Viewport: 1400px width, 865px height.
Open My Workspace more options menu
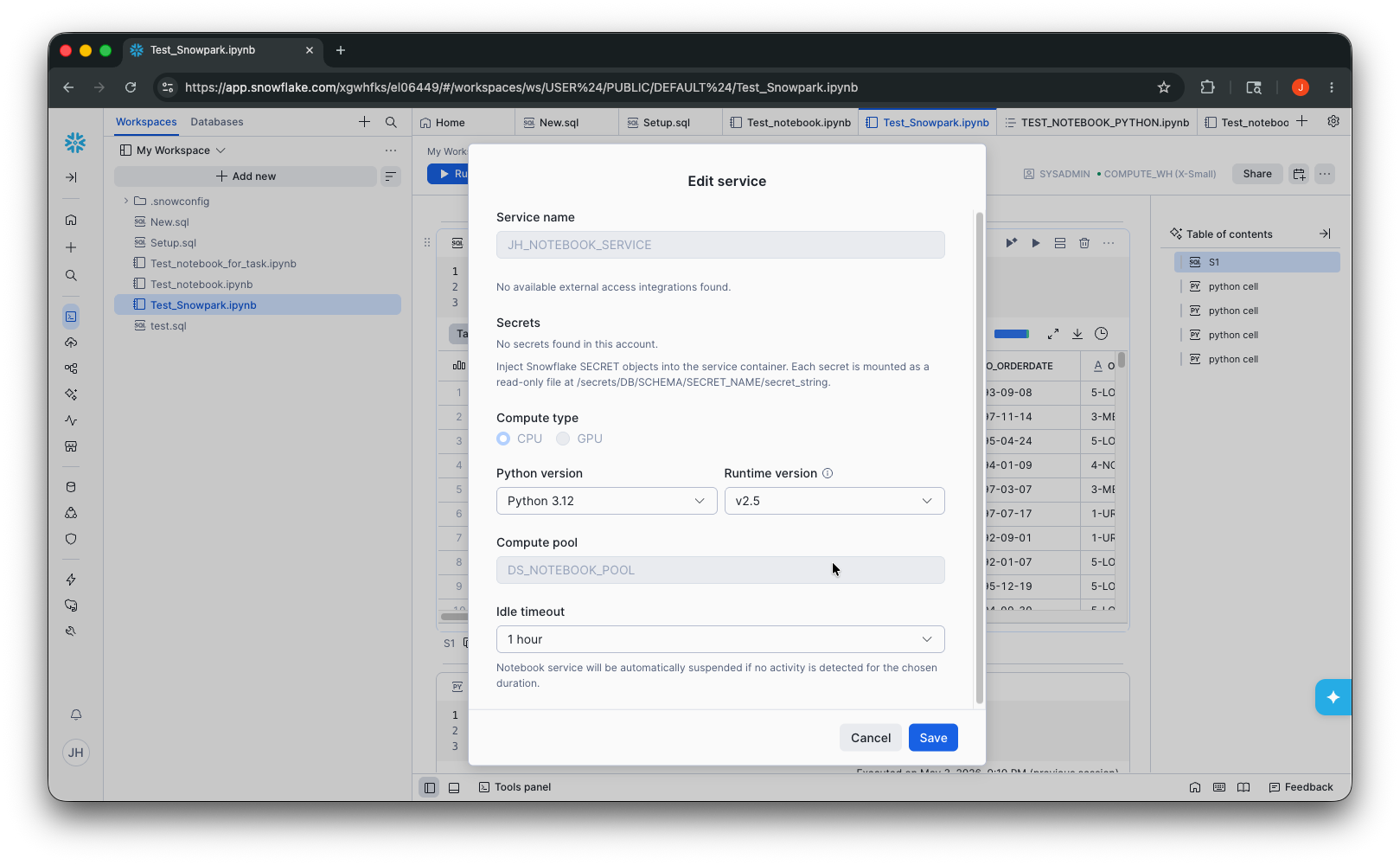(x=391, y=151)
